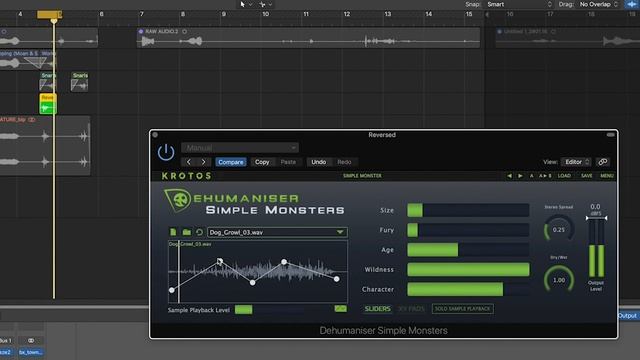Select the RAW AUDIO.2 region

pos(308,38)
